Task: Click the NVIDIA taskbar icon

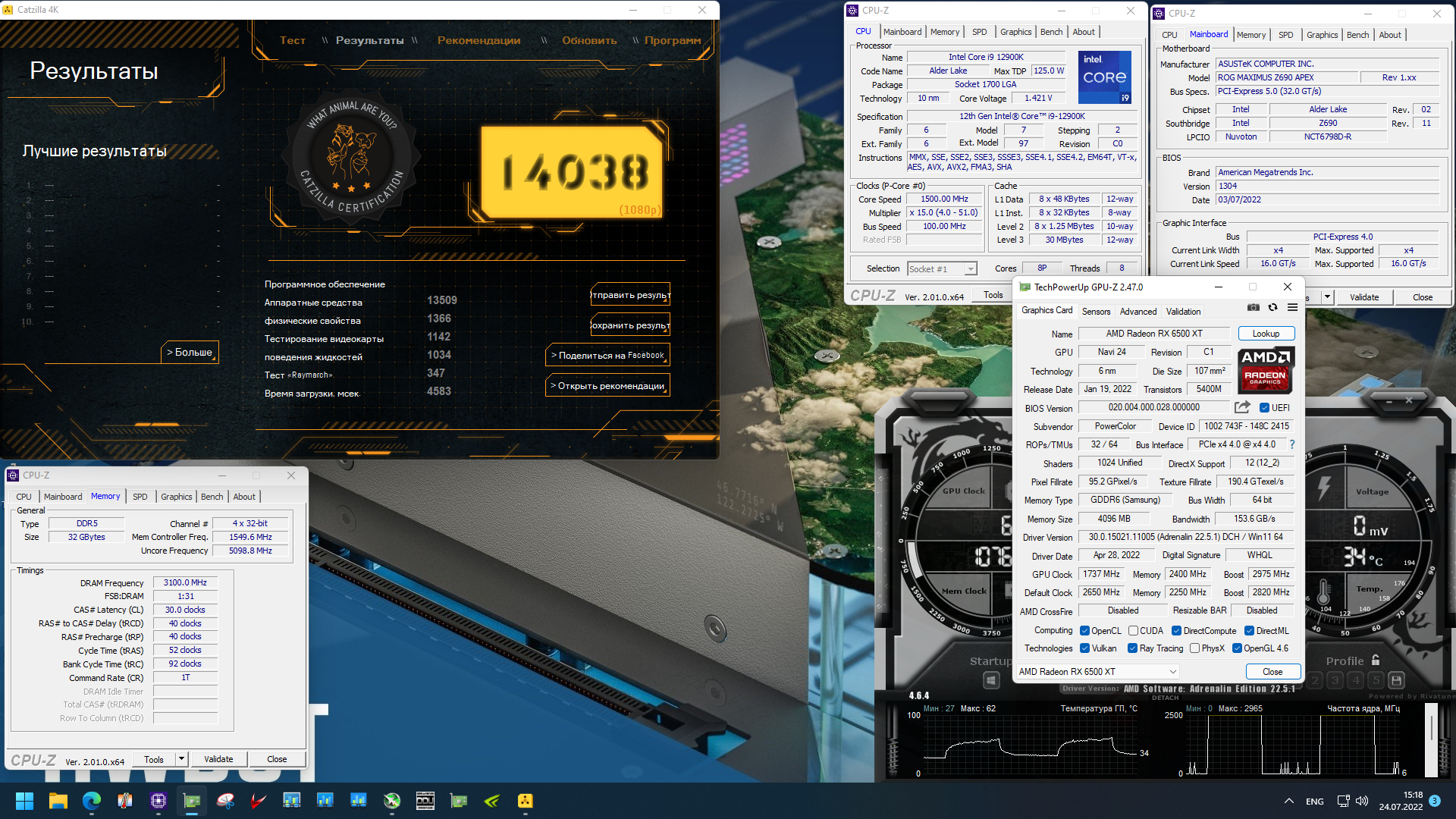Action: point(492,801)
